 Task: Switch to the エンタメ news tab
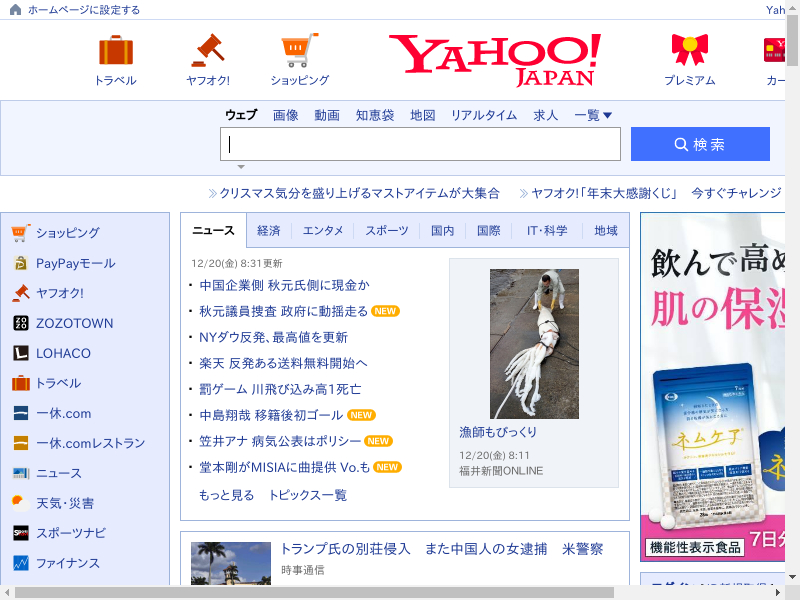[x=323, y=231]
